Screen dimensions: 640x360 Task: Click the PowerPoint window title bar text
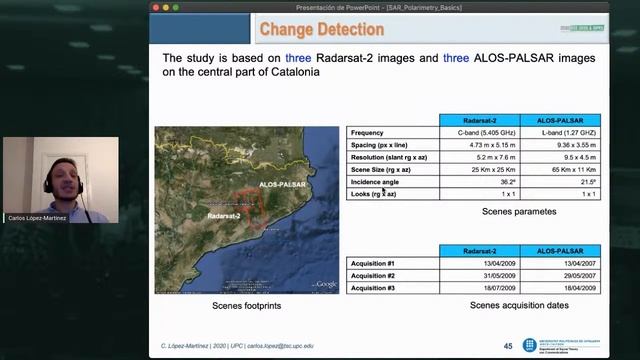pos(379,7)
